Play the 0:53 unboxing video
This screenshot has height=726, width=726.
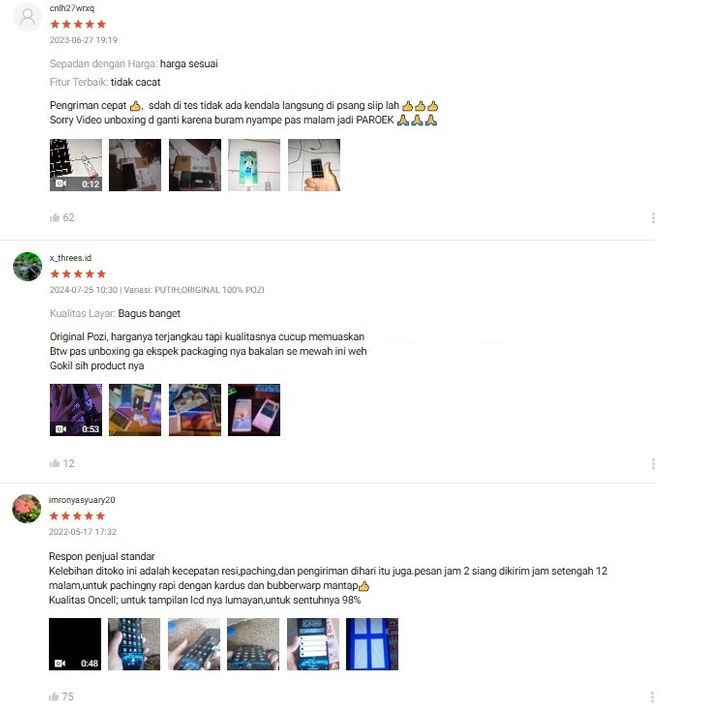click(76, 410)
